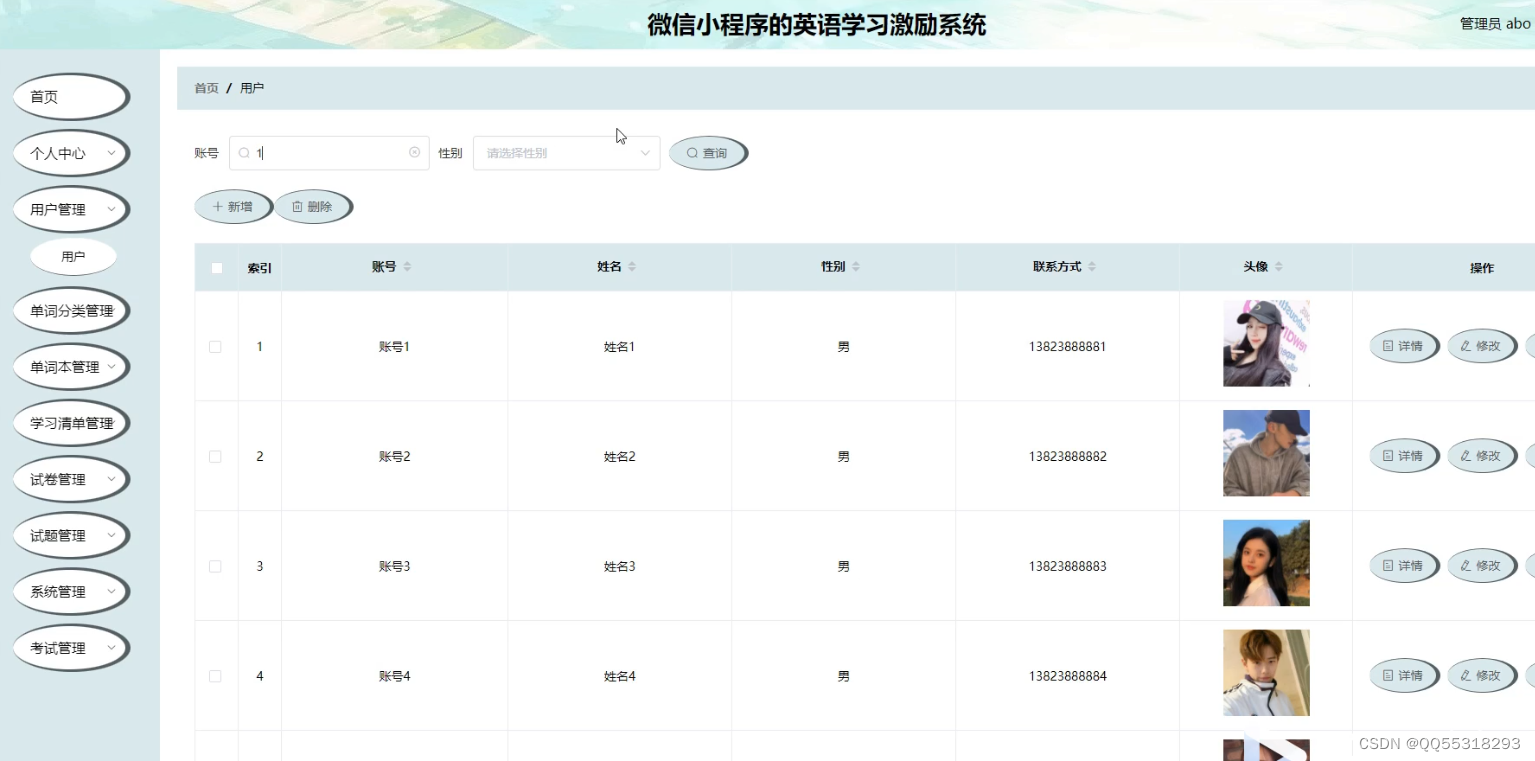Expand the 个人中心 sidebar menu
The width and height of the screenshot is (1535, 761).
pos(70,153)
